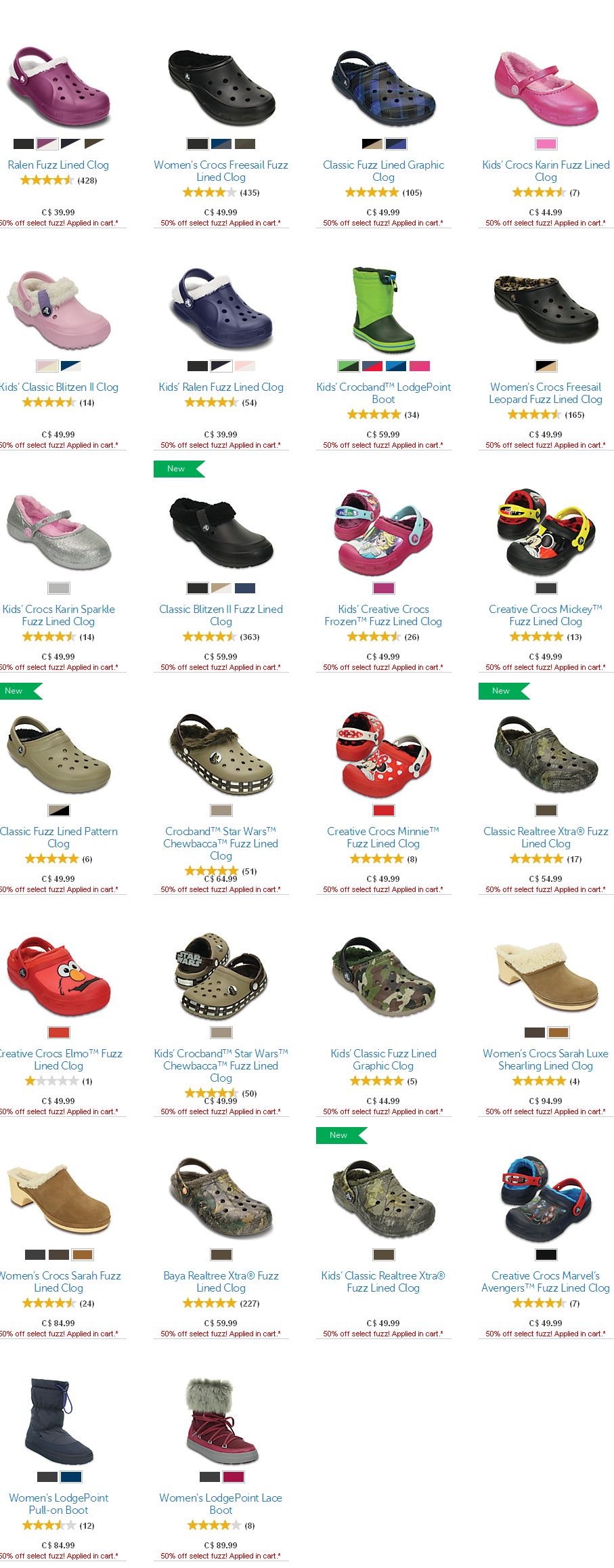Select the brown swatch for Women's Crocs Sarah Luxe Shearling Clog
This screenshot has width=614, height=1568.
pos(558,1032)
